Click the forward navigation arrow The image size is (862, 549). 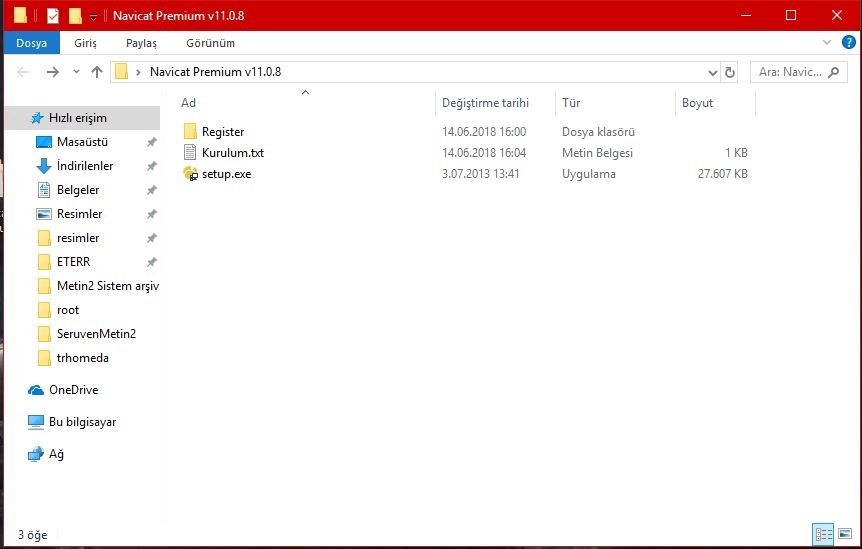point(53,72)
